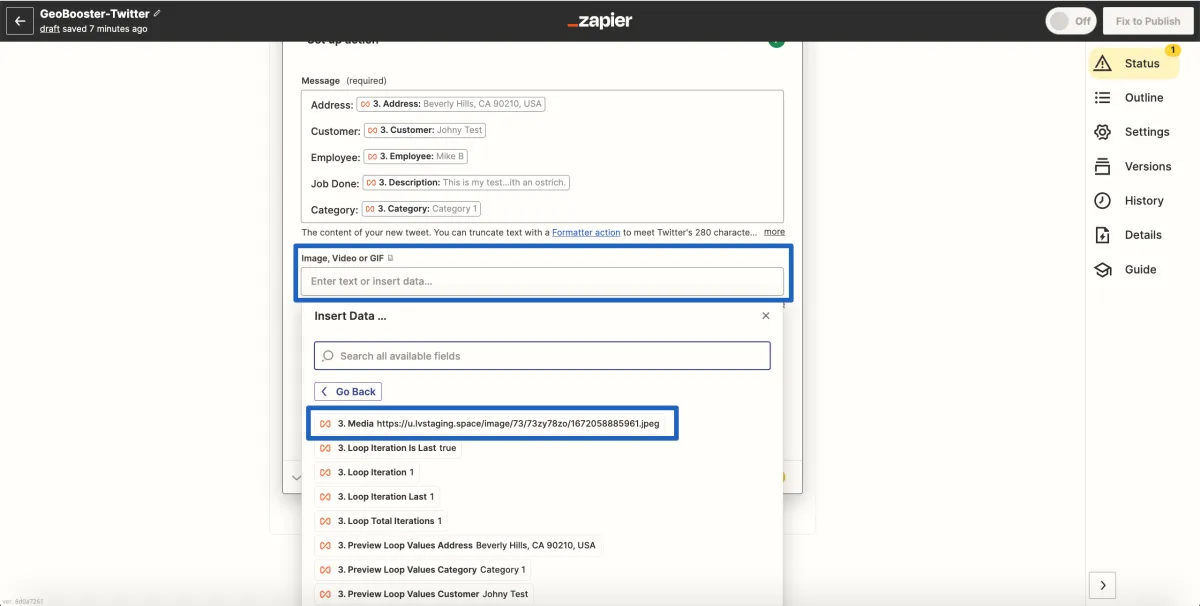Click the Go Back button

(x=348, y=392)
